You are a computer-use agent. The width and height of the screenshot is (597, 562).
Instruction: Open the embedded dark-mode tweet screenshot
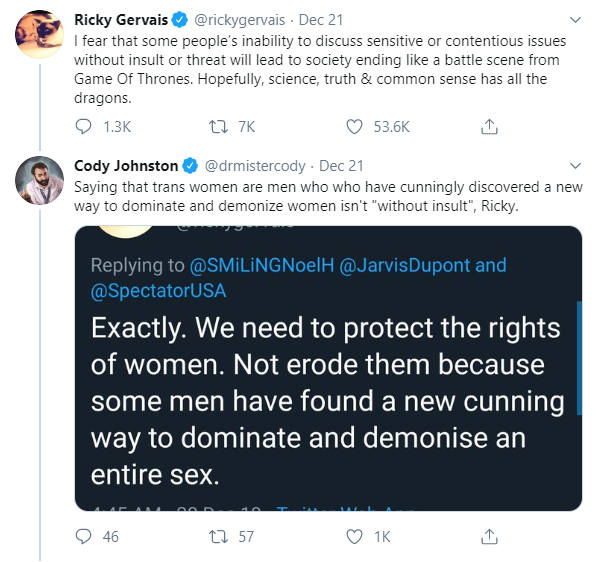328,368
